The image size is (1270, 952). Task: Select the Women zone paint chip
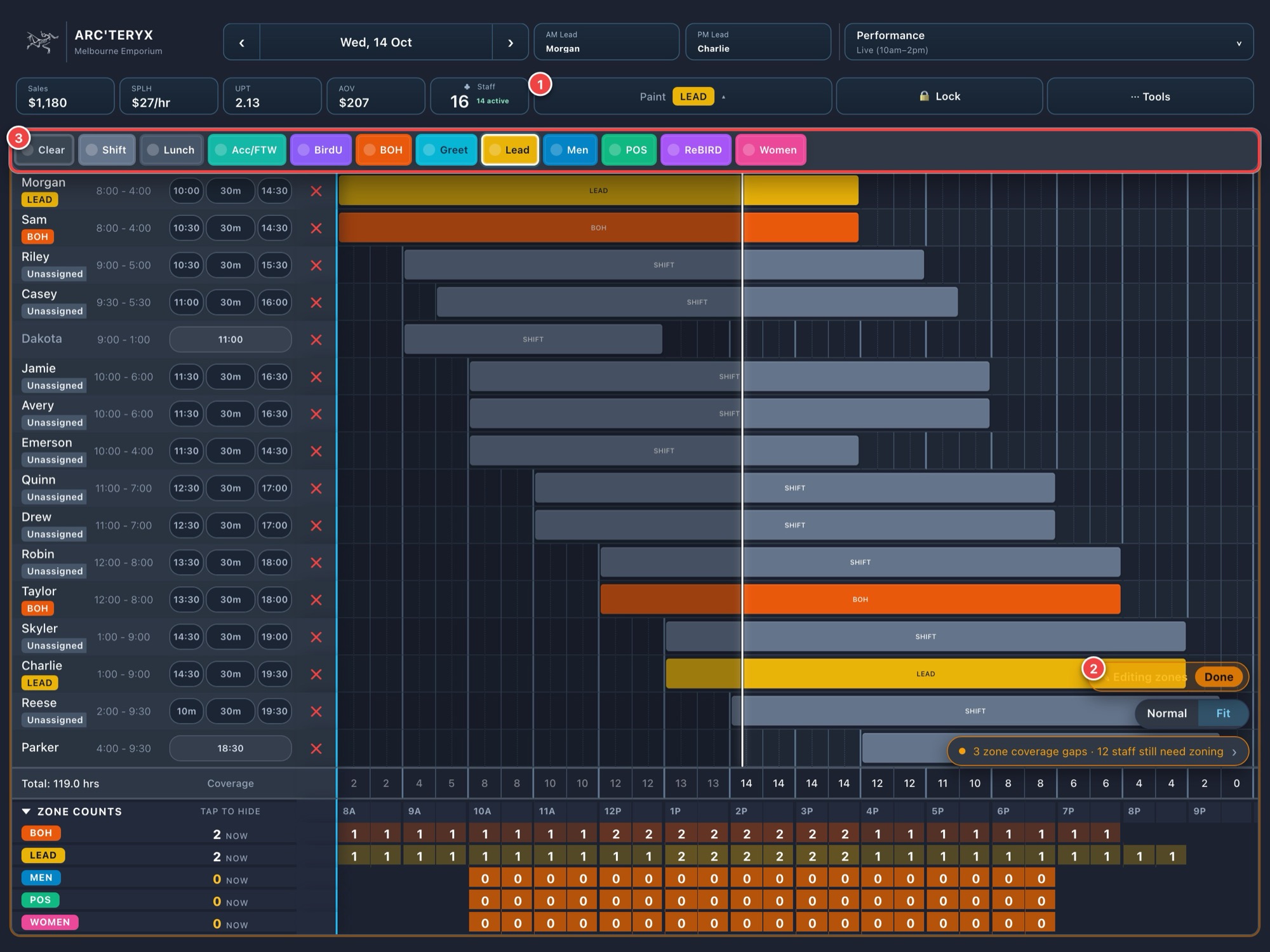point(771,150)
